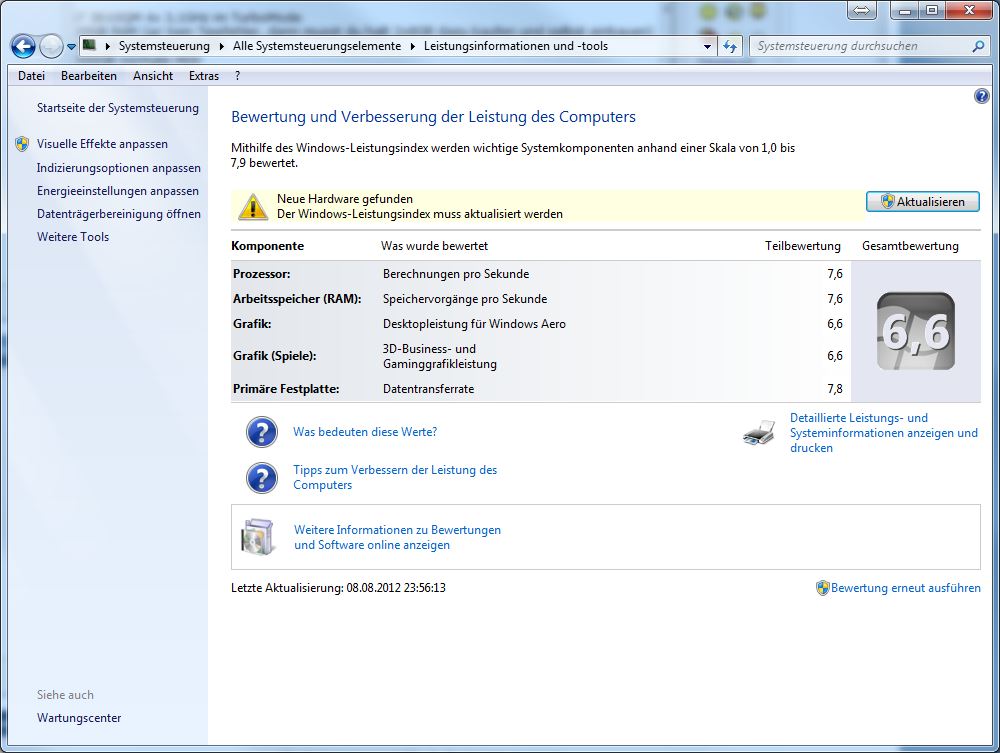Select the Prozessor: row label
This screenshot has width=1000, height=753.
tap(261, 274)
